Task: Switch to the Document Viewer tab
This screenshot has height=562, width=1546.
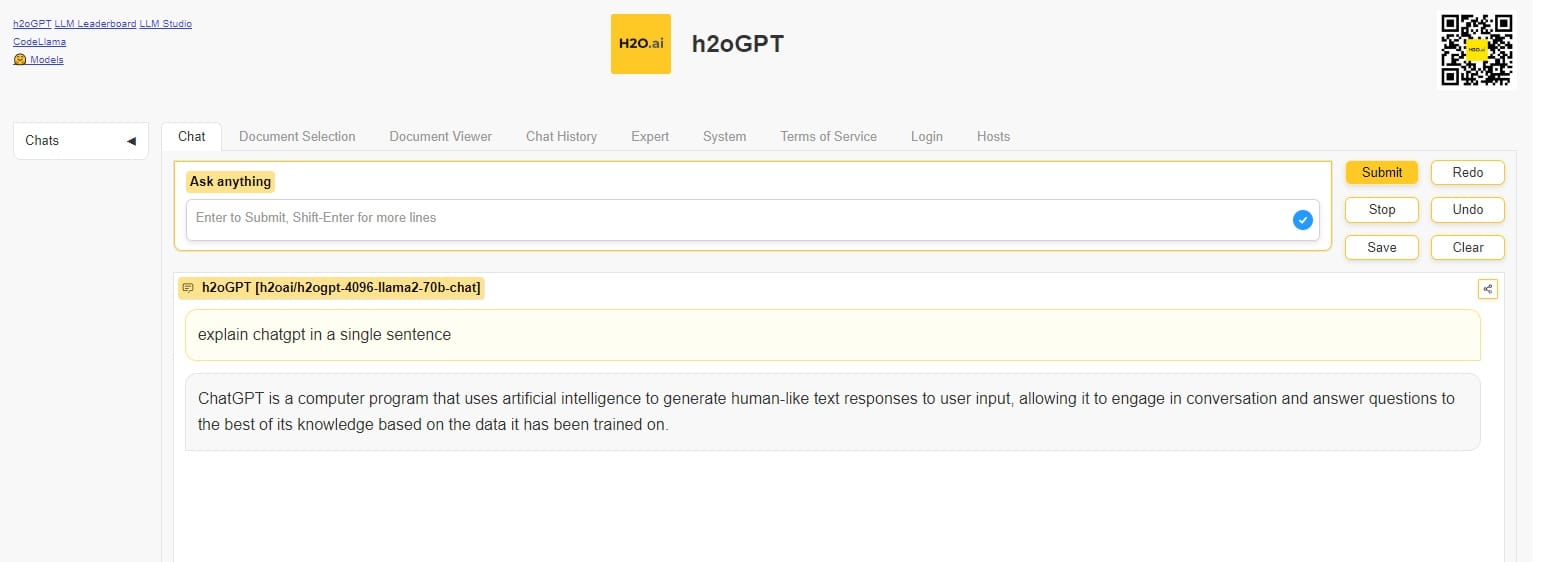Action: click(x=440, y=136)
